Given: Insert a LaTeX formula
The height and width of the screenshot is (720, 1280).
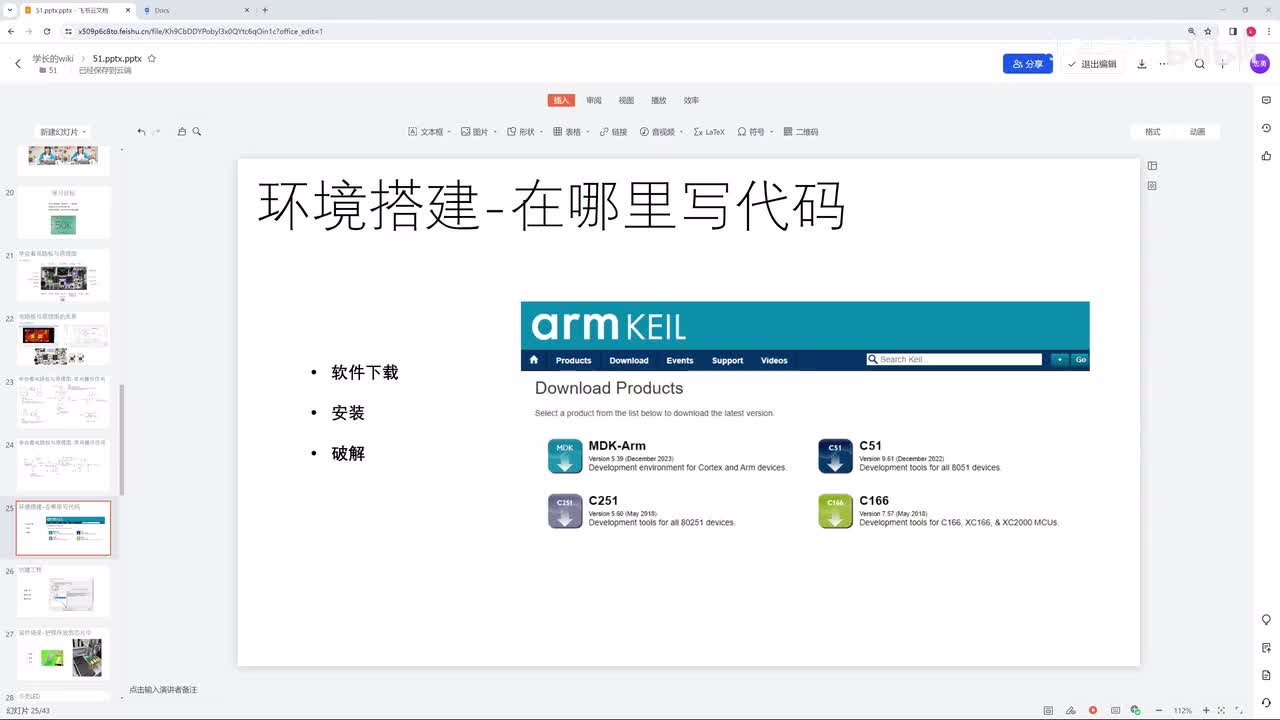Looking at the screenshot, I should click(709, 132).
